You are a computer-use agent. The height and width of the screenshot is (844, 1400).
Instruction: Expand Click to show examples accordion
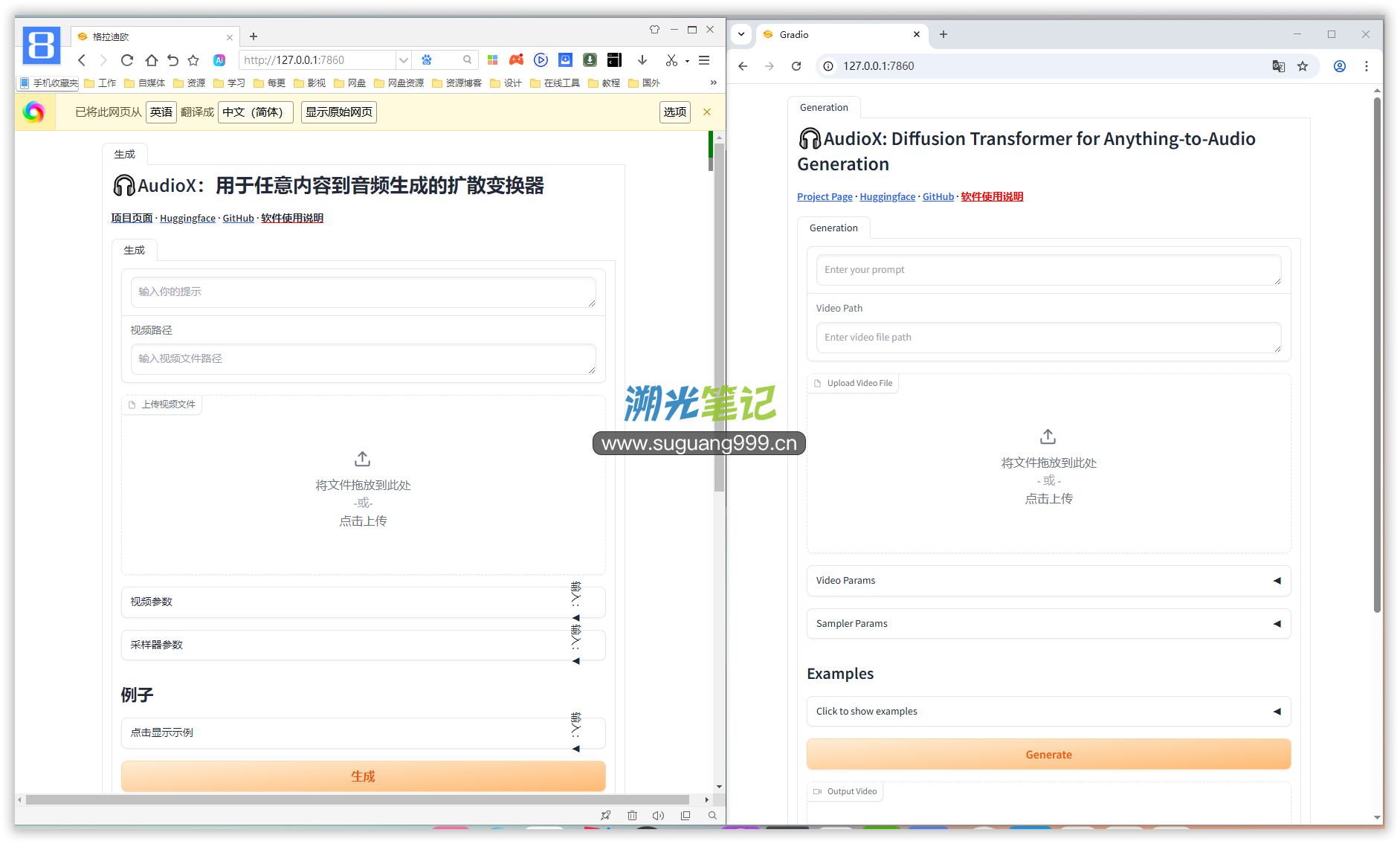point(1048,712)
